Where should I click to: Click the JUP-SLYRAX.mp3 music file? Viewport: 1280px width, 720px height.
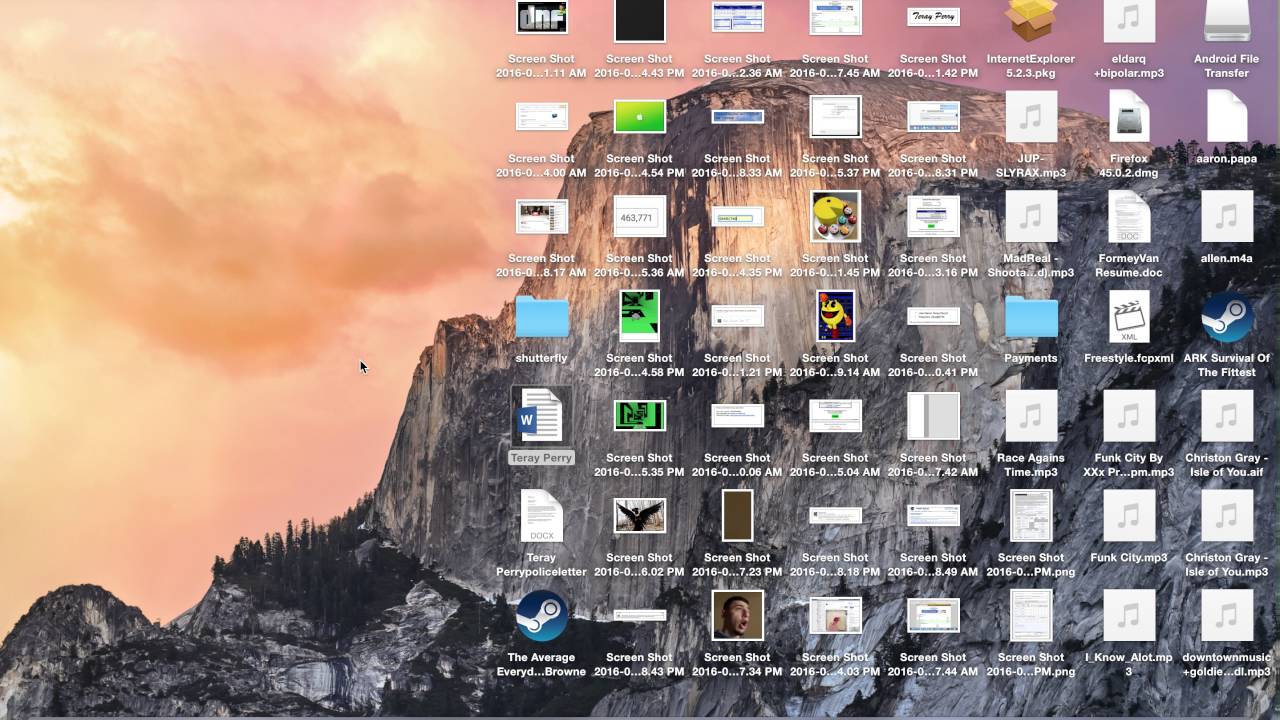[1031, 117]
